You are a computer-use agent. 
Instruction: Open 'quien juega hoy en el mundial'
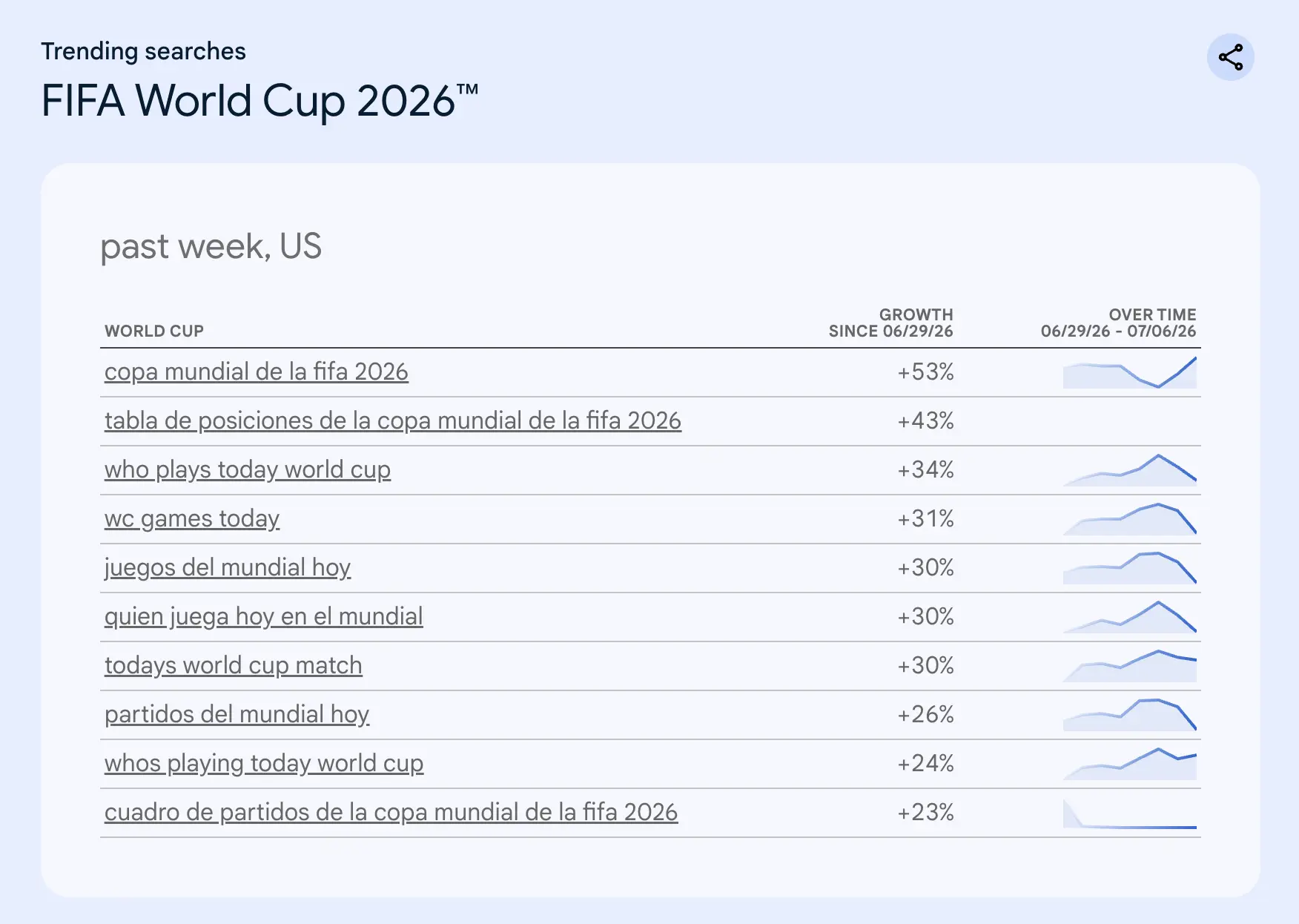pyautogui.click(x=264, y=616)
